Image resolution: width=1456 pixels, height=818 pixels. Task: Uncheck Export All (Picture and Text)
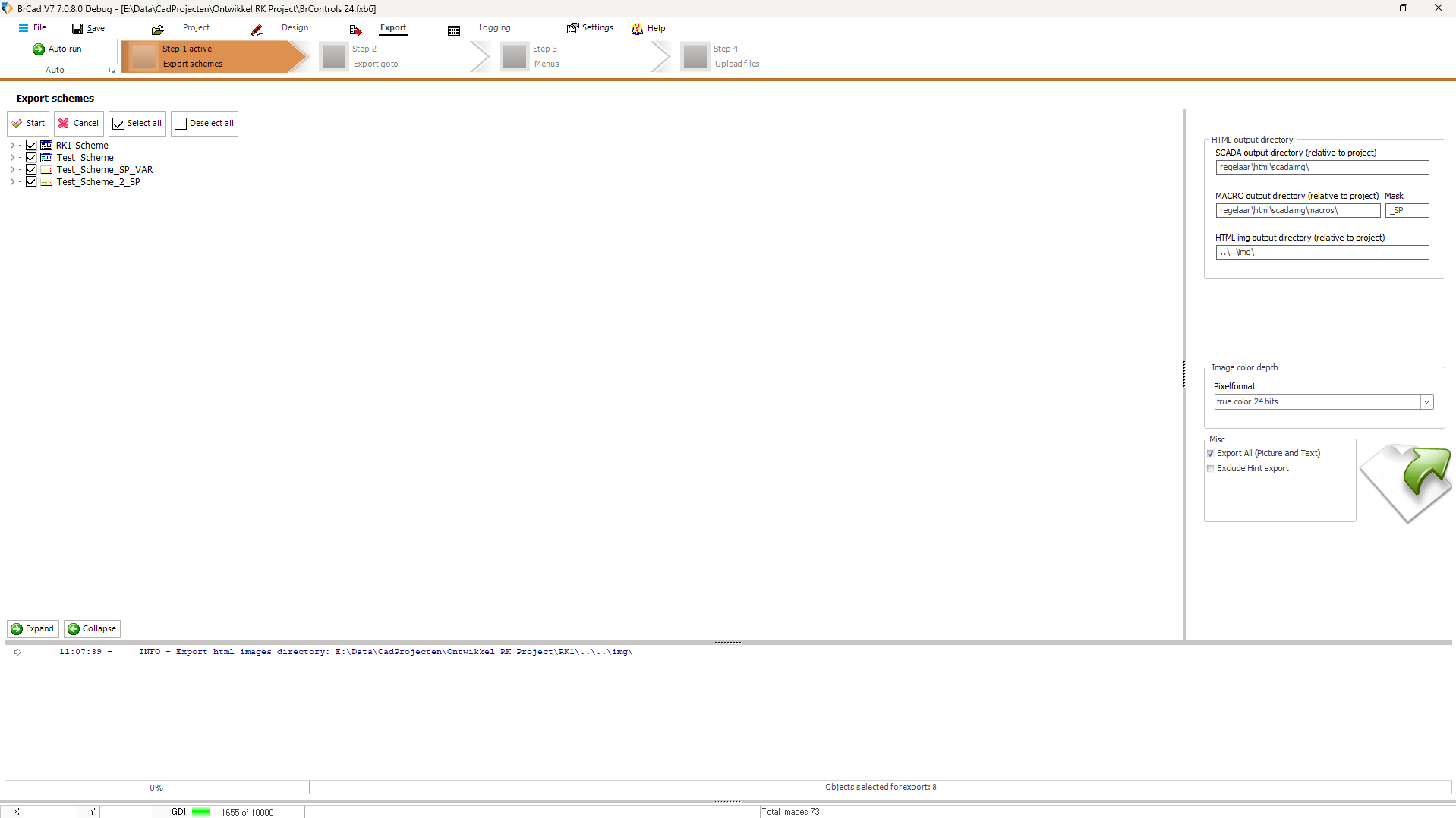pos(1211,454)
